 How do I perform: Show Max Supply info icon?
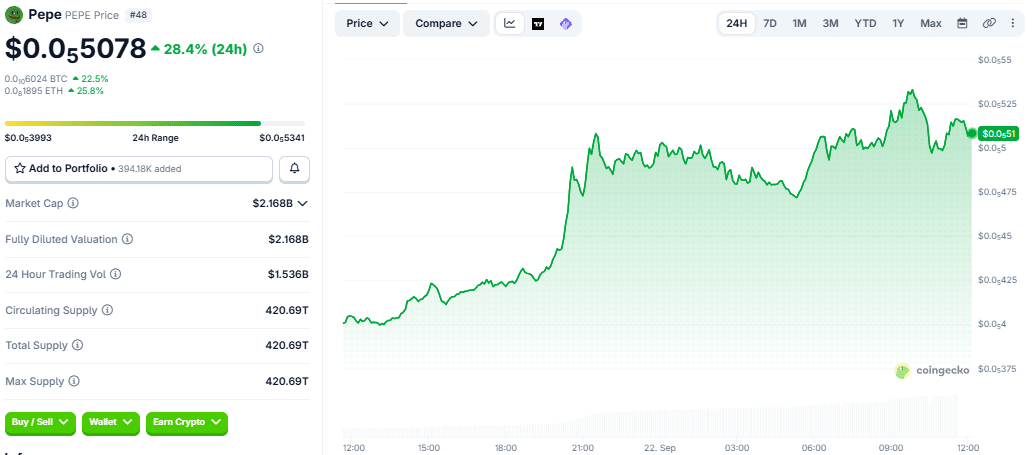click(74, 381)
